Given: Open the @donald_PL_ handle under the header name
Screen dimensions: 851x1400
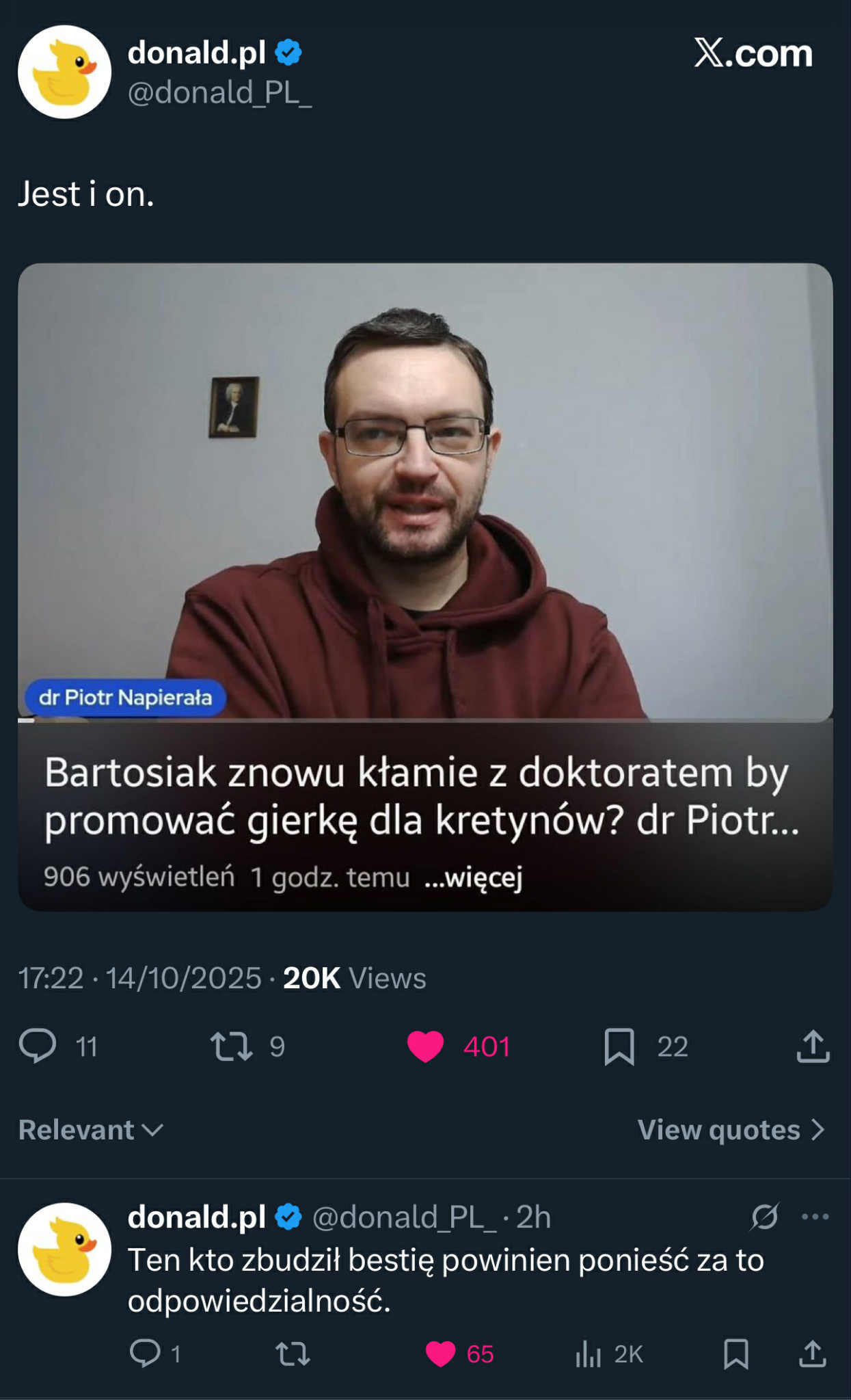Looking at the screenshot, I should point(219,92).
